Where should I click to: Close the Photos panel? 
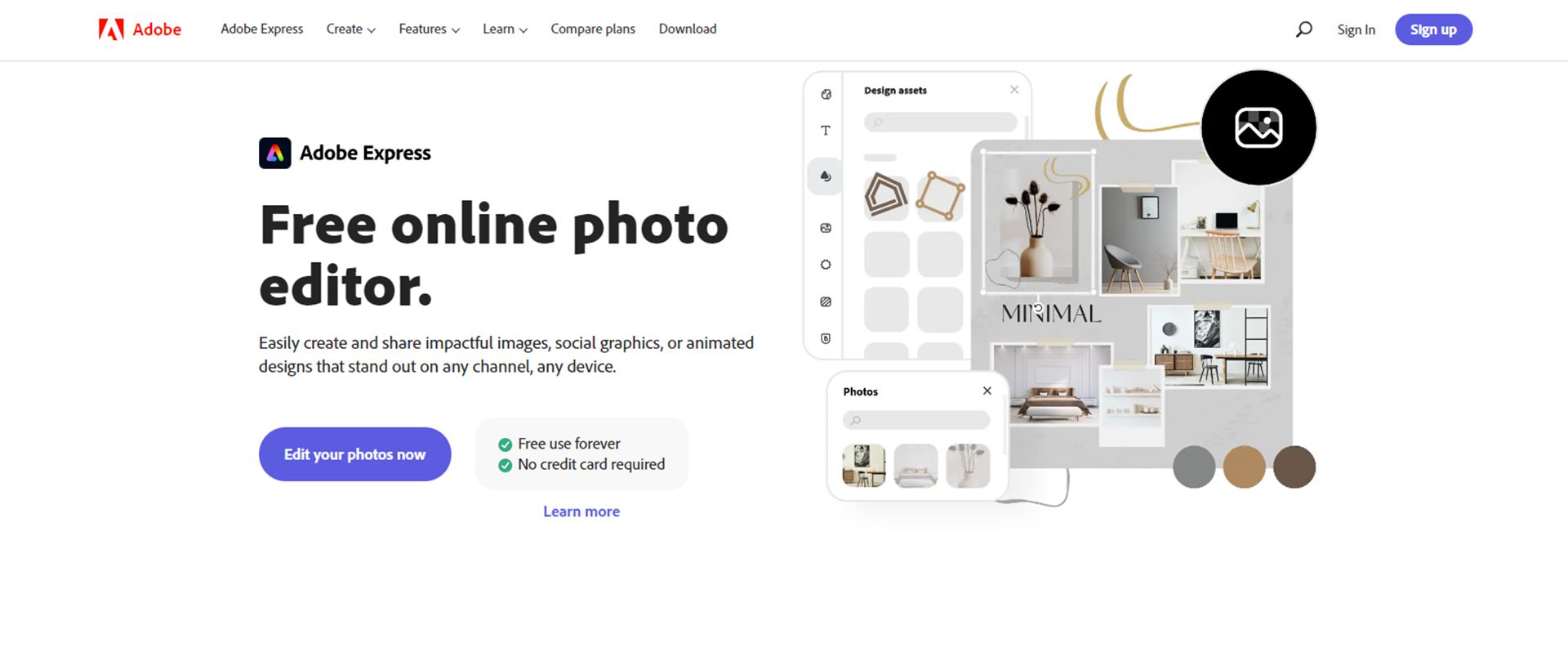pyautogui.click(x=987, y=391)
